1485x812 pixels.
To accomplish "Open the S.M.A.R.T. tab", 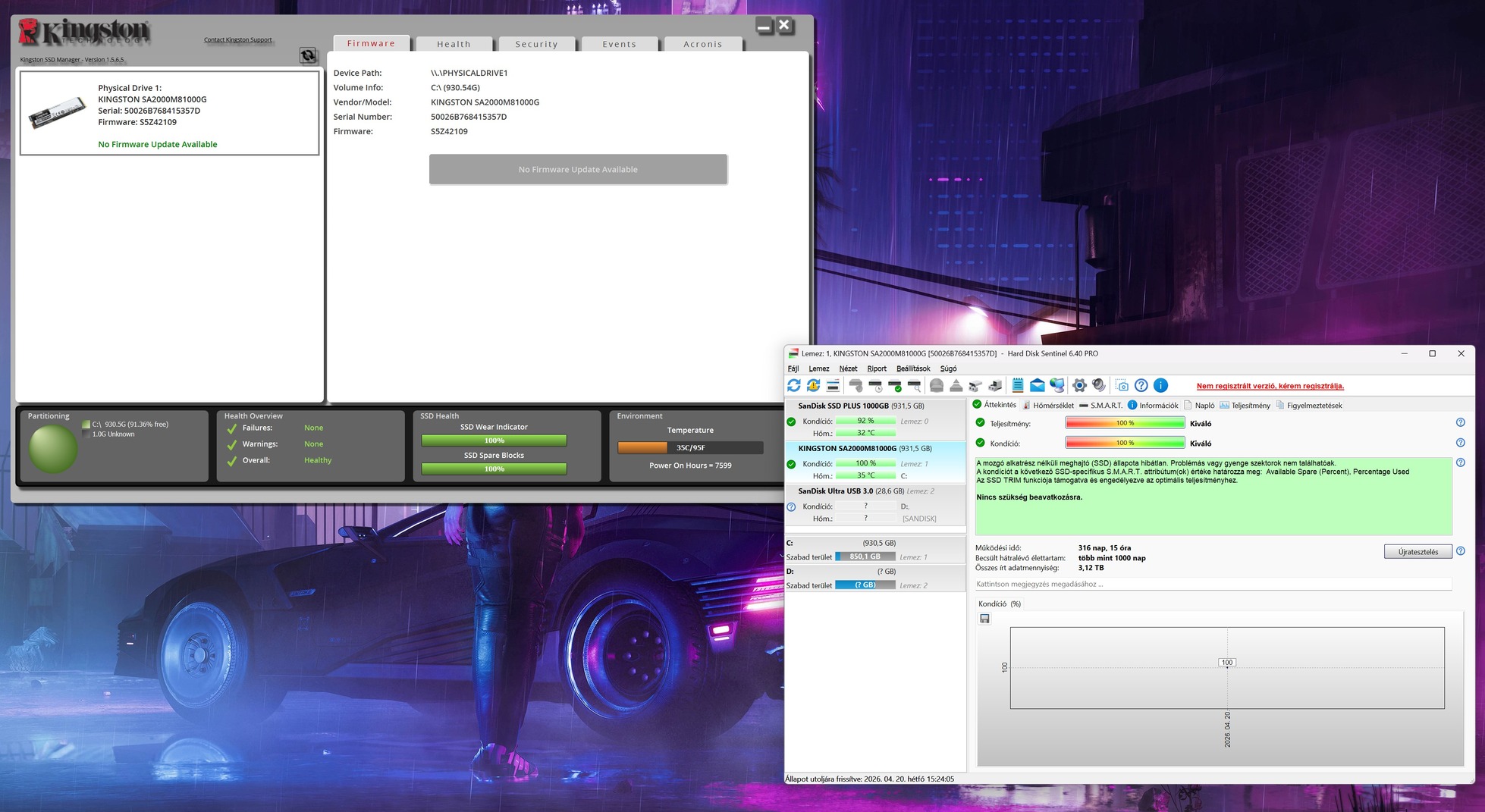I will [x=1100, y=406].
